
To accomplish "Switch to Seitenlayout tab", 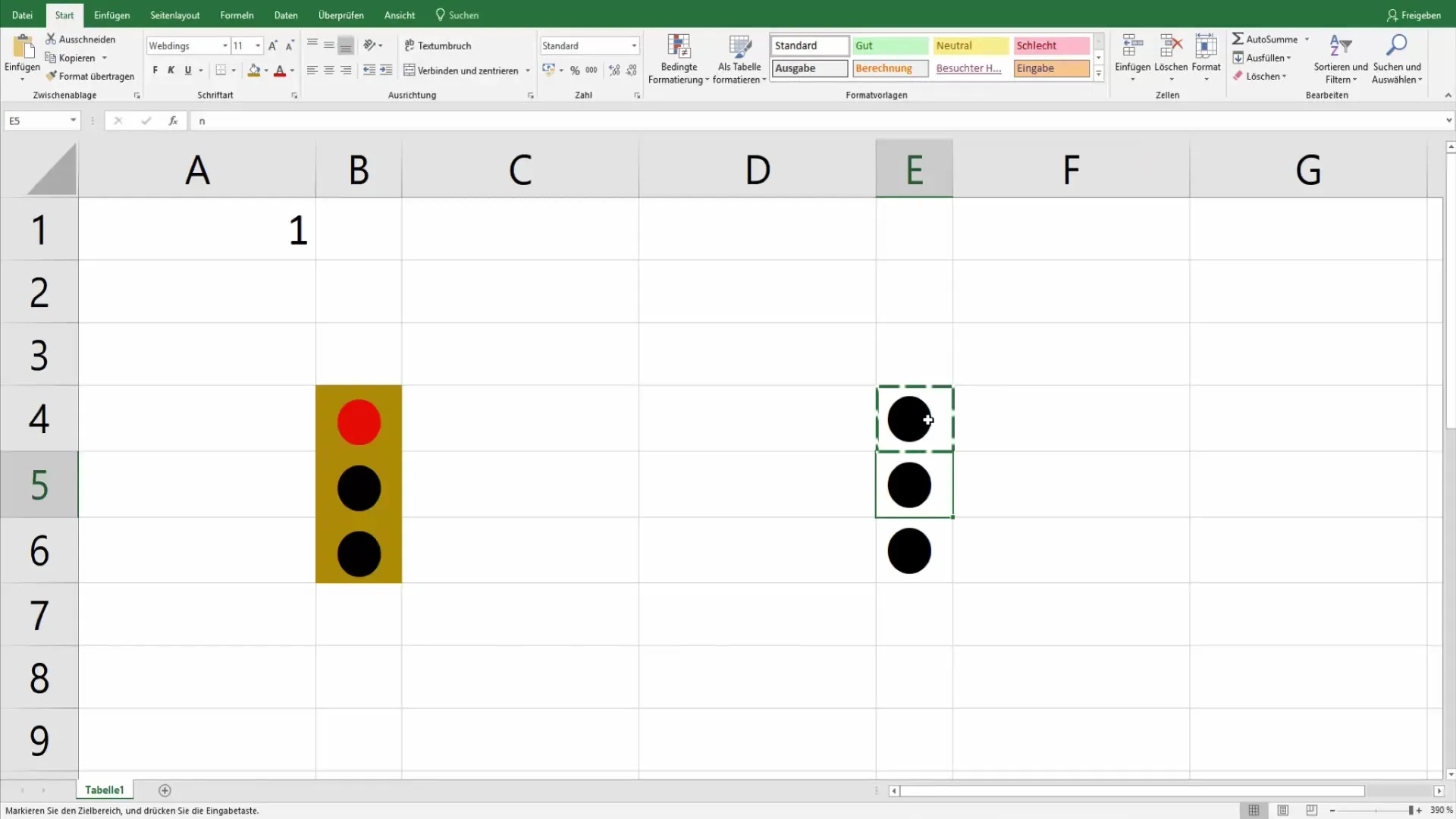I will coord(175,15).
